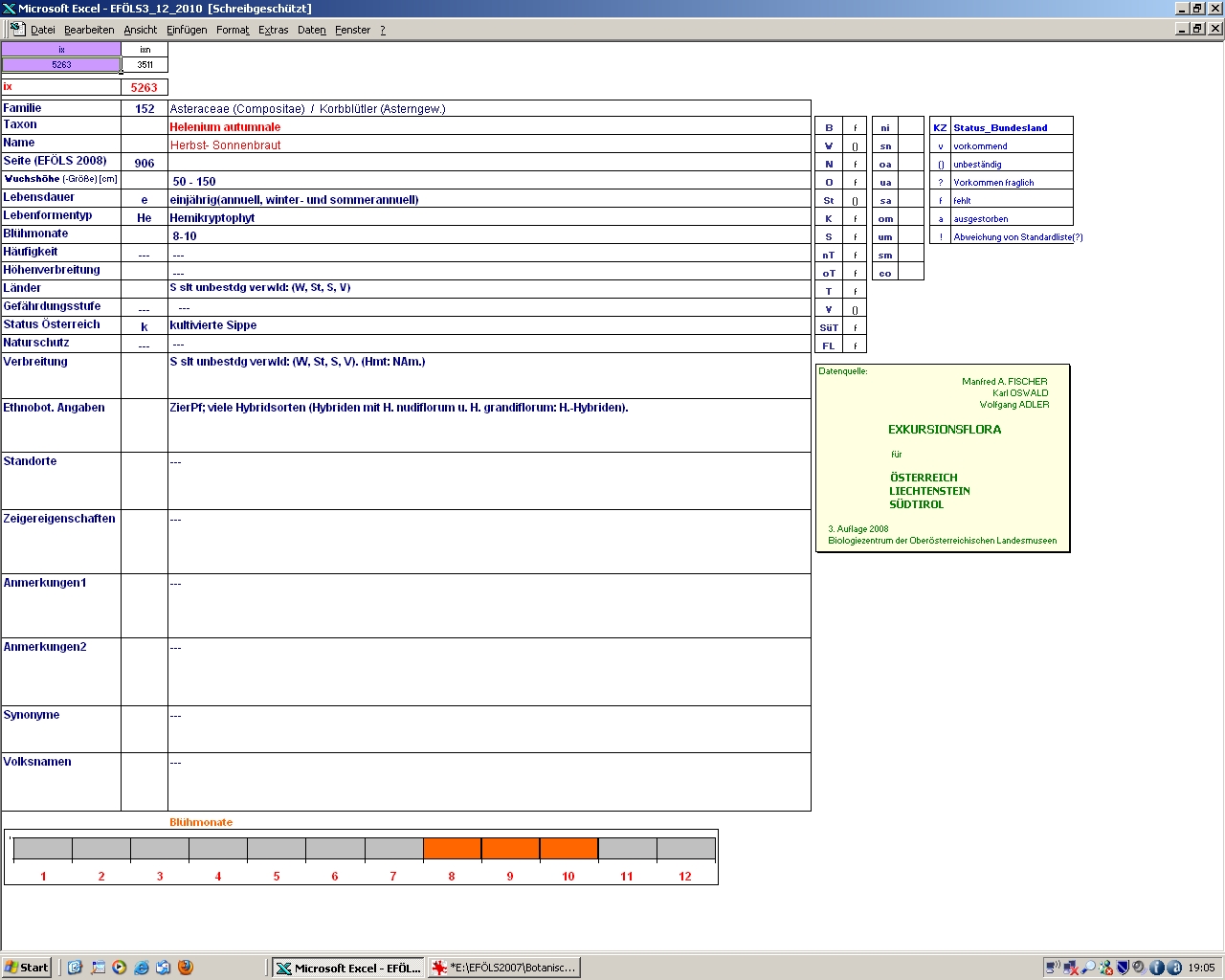Restore the workbook window inside Excel

pyautogui.click(x=1197, y=29)
